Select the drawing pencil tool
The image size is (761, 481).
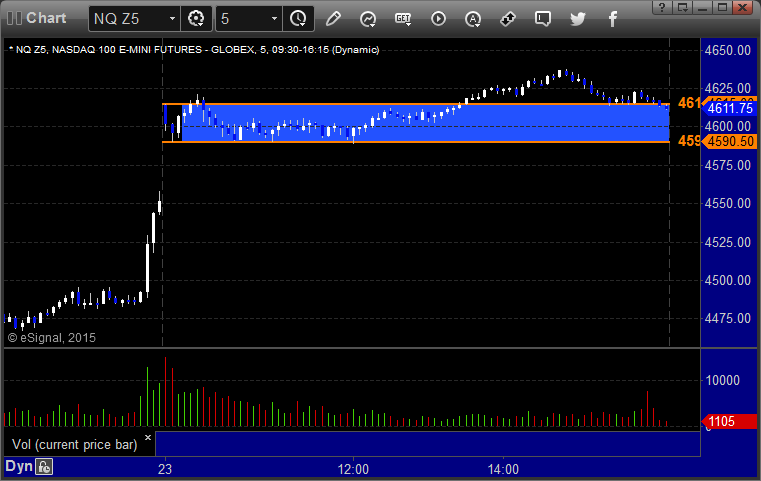[333, 18]
